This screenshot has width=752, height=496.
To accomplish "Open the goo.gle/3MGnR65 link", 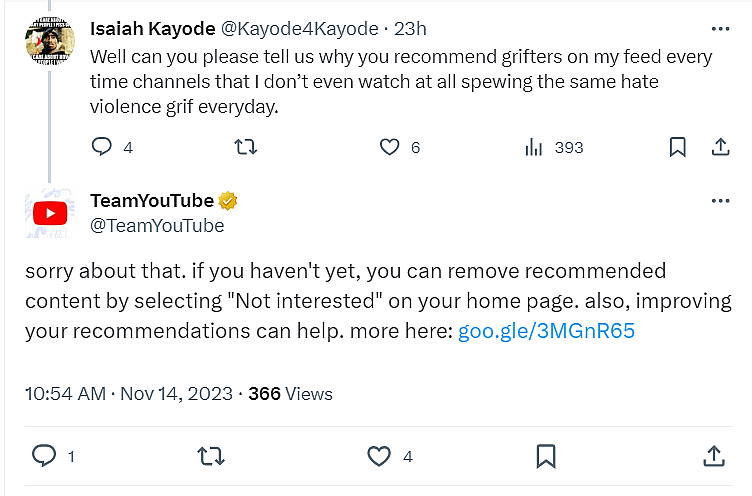I will [546, 332].
